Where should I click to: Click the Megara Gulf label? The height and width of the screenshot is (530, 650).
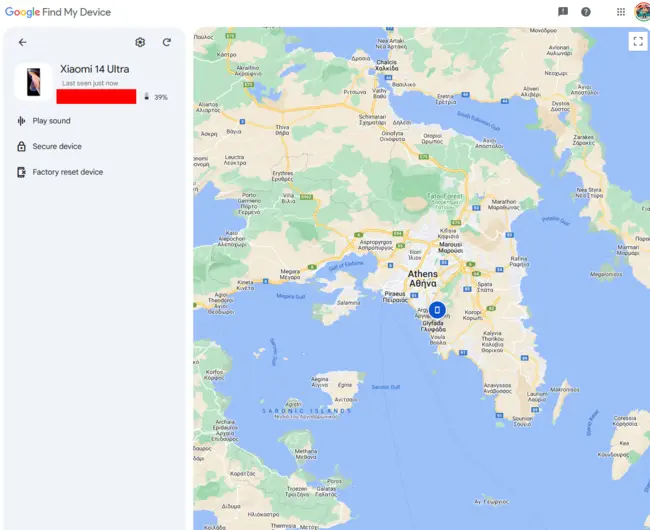point(291,297)
